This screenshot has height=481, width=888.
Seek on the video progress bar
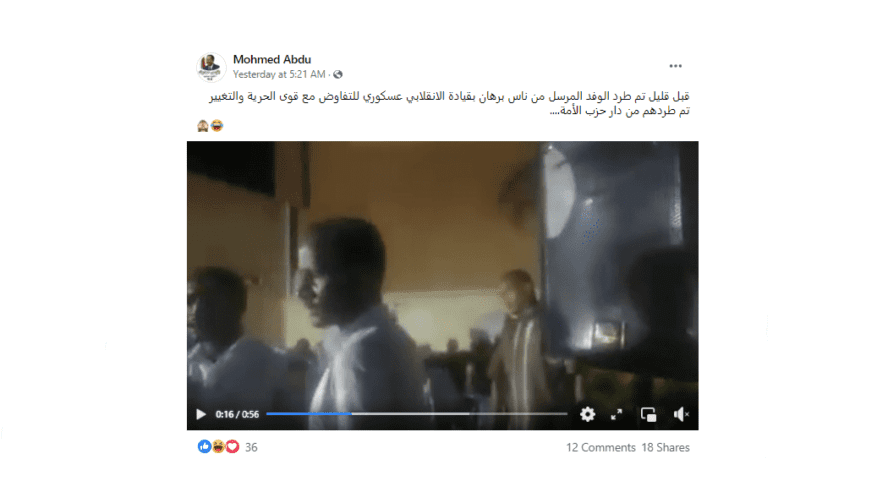416,414
